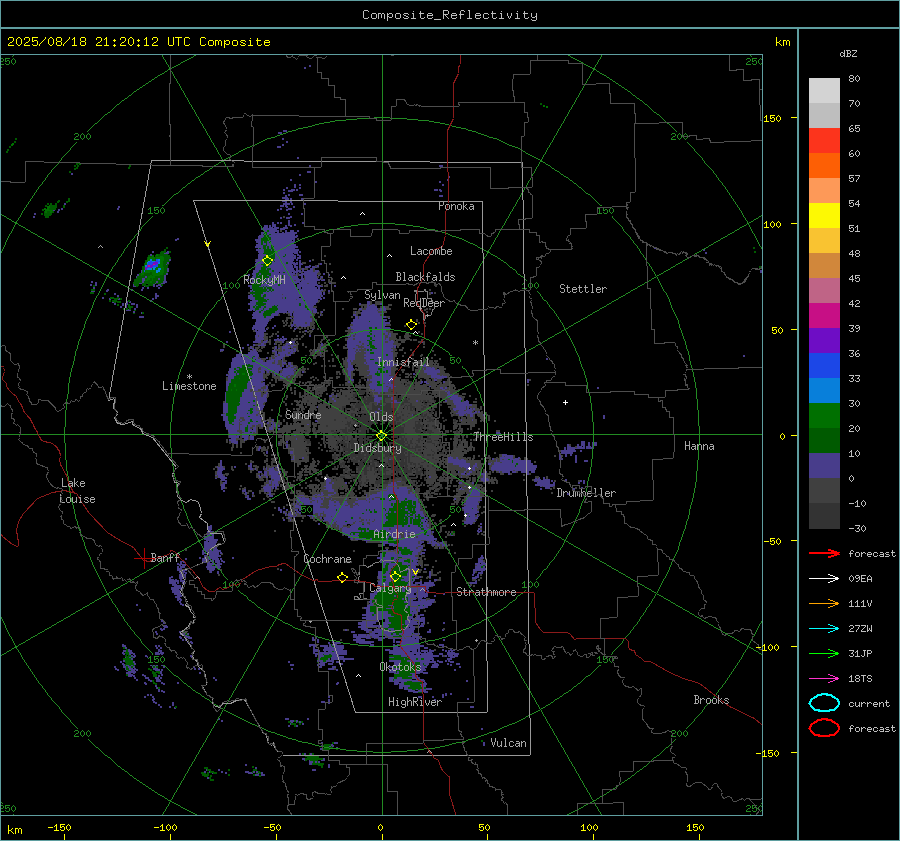Click the red cross marker beside Banff

[143, 558]
